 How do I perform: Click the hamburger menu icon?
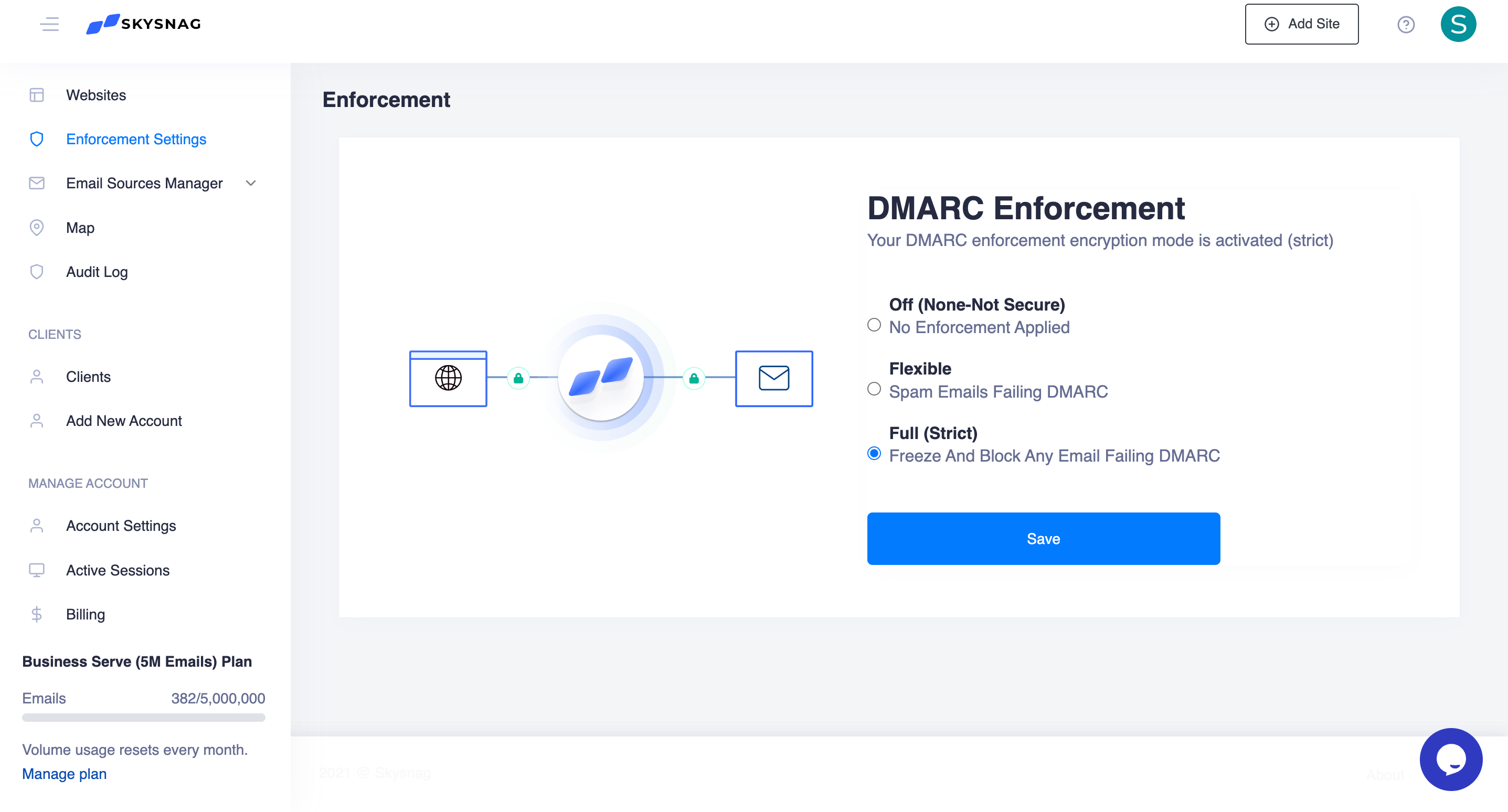click(x=49, y=24)
